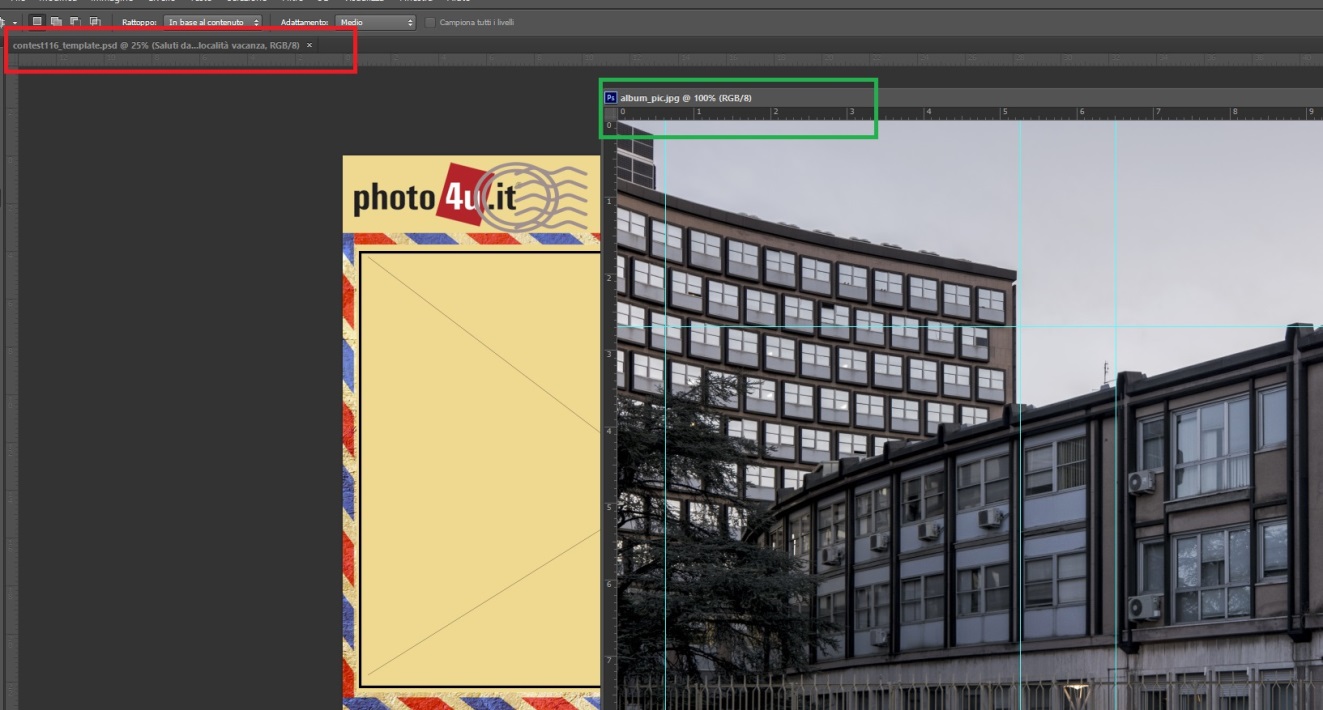
Task: Open the Rattoppo dropdown 'In base al contenuto'
Action: pos(214,22)
